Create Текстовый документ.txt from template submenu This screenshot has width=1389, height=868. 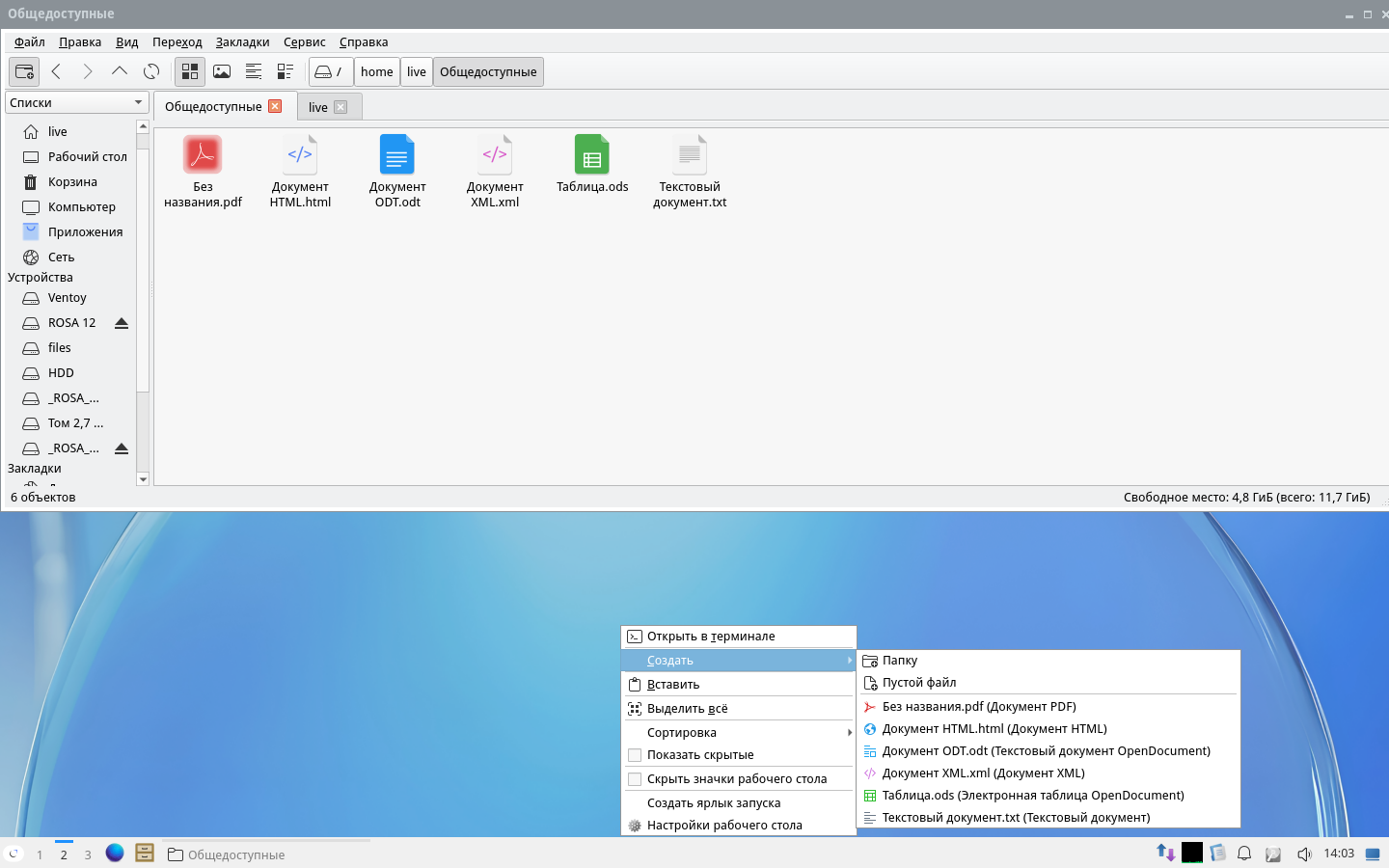coord(1049,818)
